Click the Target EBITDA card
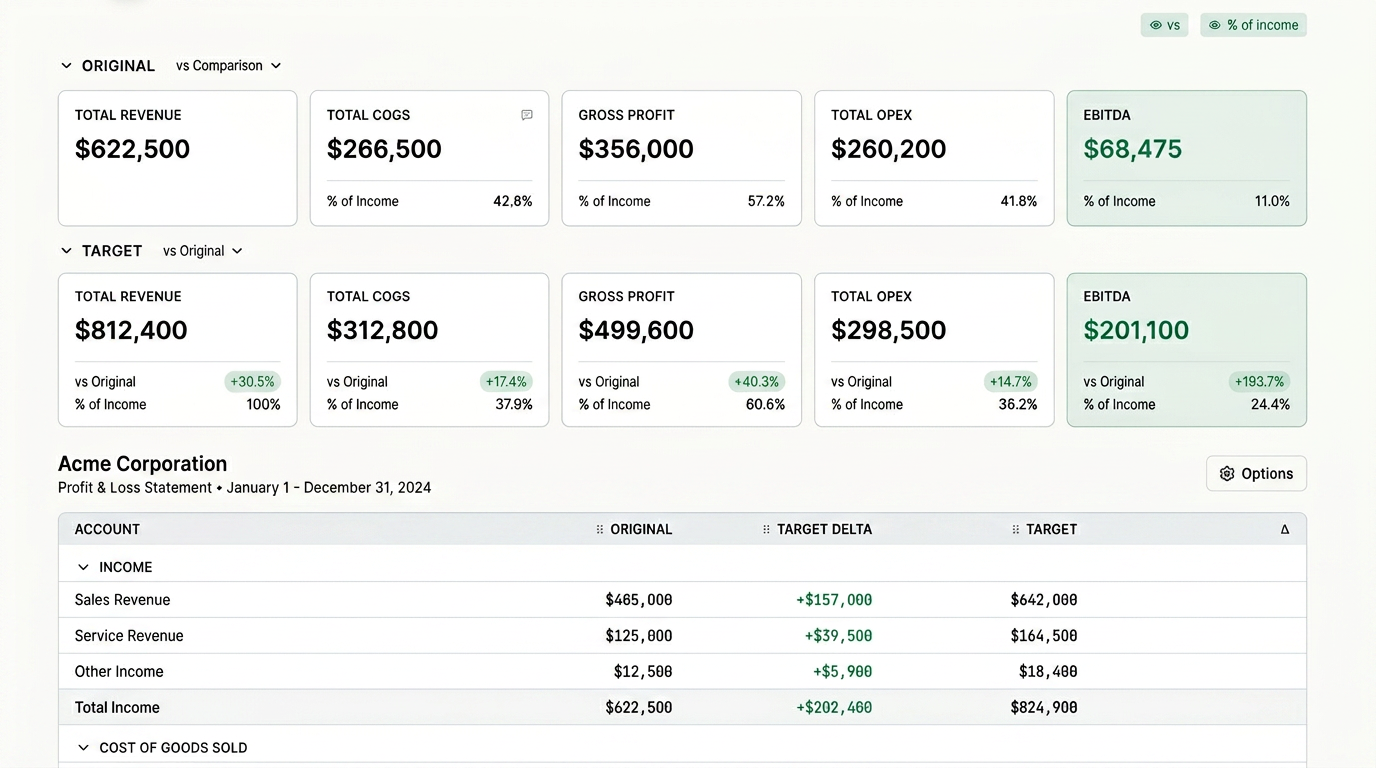Viewport: 1376px width, 768px height. (1187, 350)
